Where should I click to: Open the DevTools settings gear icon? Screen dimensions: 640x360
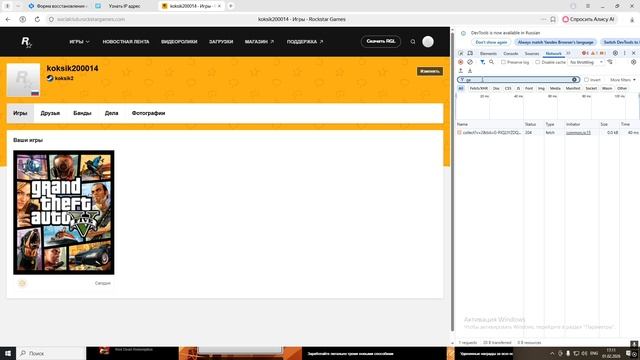(x=615, y=53)
